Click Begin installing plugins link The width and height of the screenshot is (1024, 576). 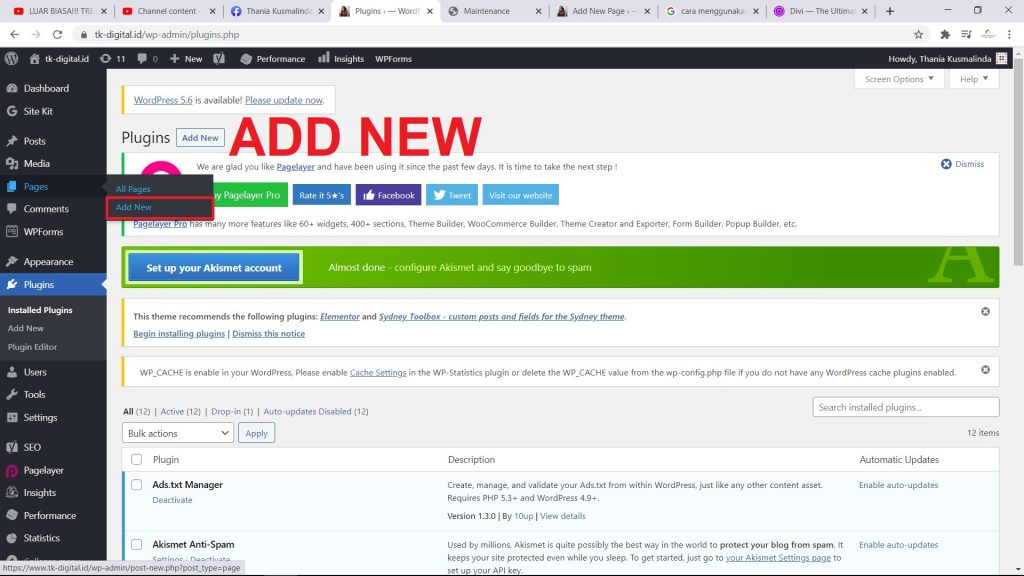pyautogui.click(x=179, y=334)
